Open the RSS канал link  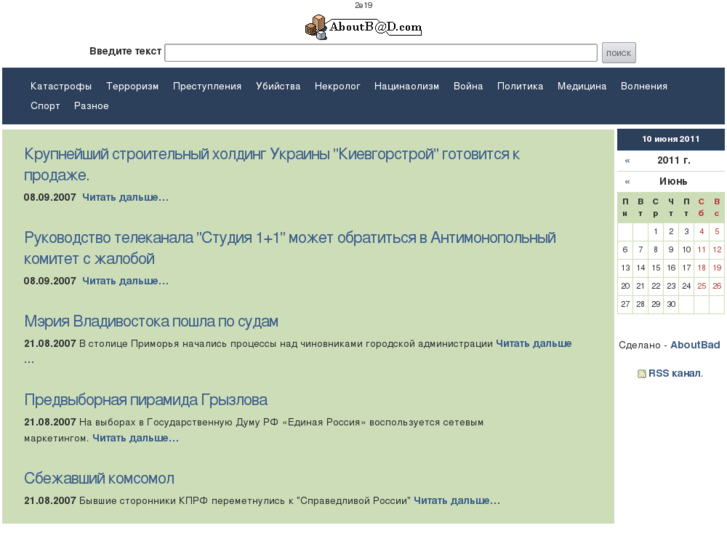[x=675, y=373]
